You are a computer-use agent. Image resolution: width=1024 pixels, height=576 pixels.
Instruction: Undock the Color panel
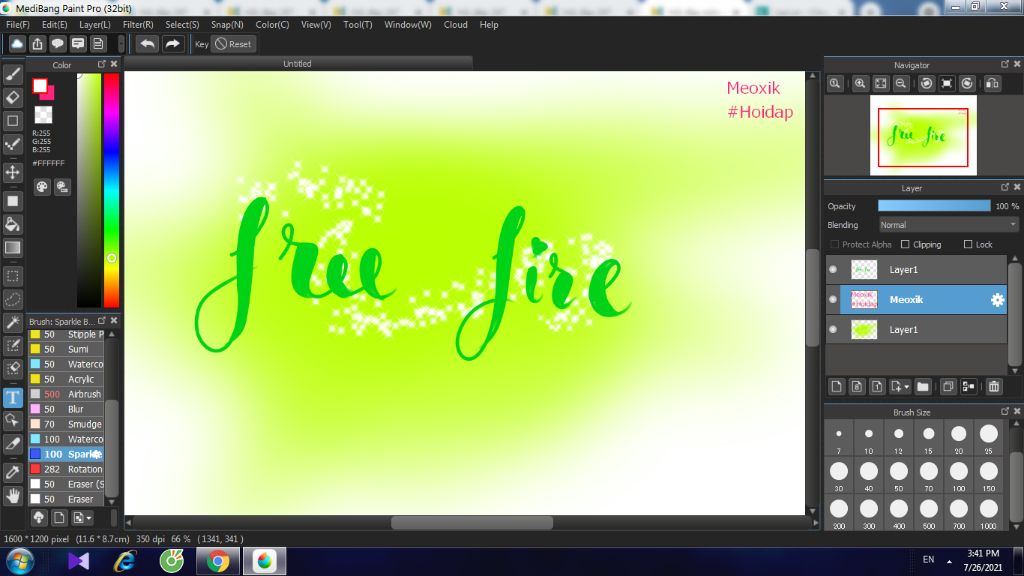[101, 64]
